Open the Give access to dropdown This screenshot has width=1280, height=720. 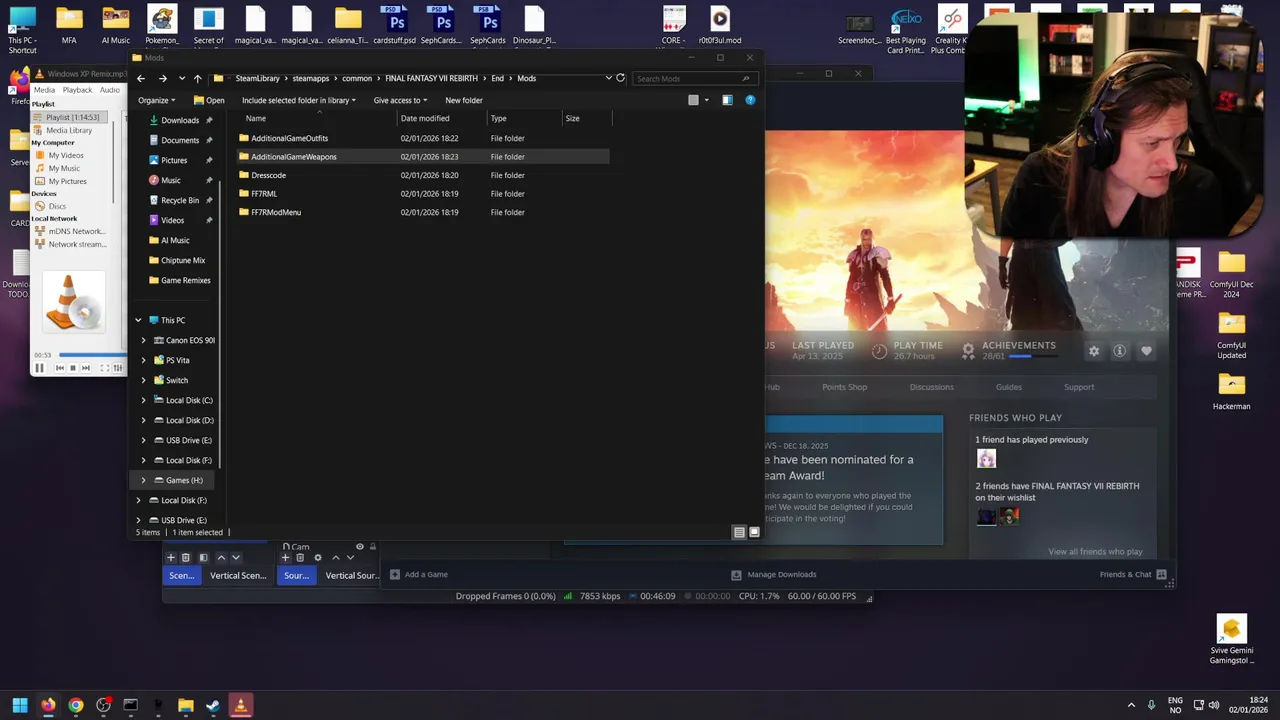point(400,100)
